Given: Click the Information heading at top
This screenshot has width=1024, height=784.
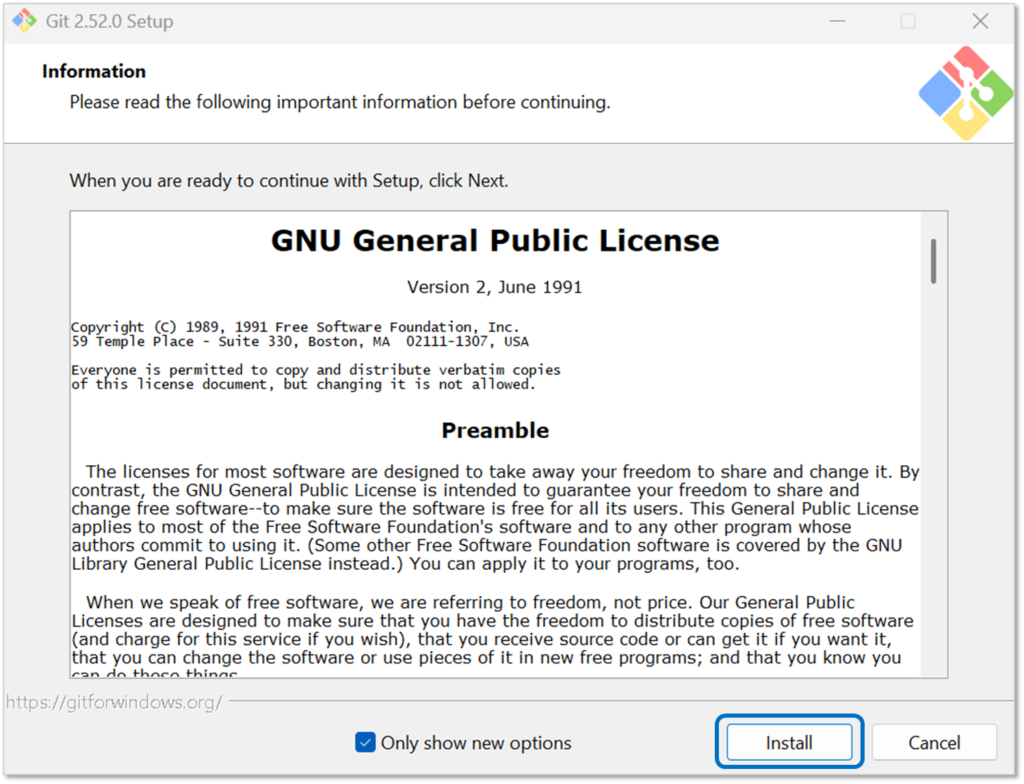Looking at the screenshot, I should coord(94,71).
